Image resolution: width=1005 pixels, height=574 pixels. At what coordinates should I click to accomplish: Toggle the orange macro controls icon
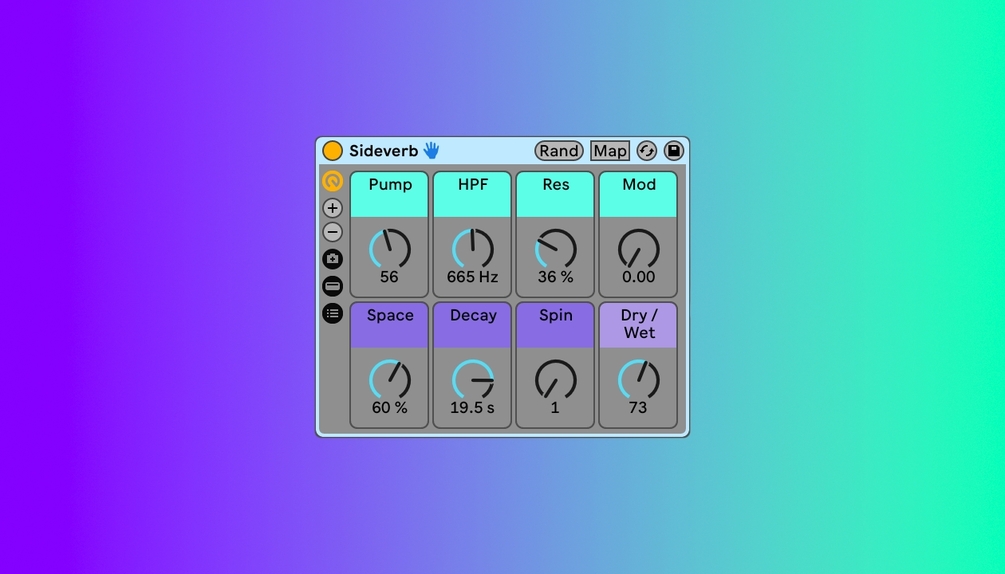point(332,181)
